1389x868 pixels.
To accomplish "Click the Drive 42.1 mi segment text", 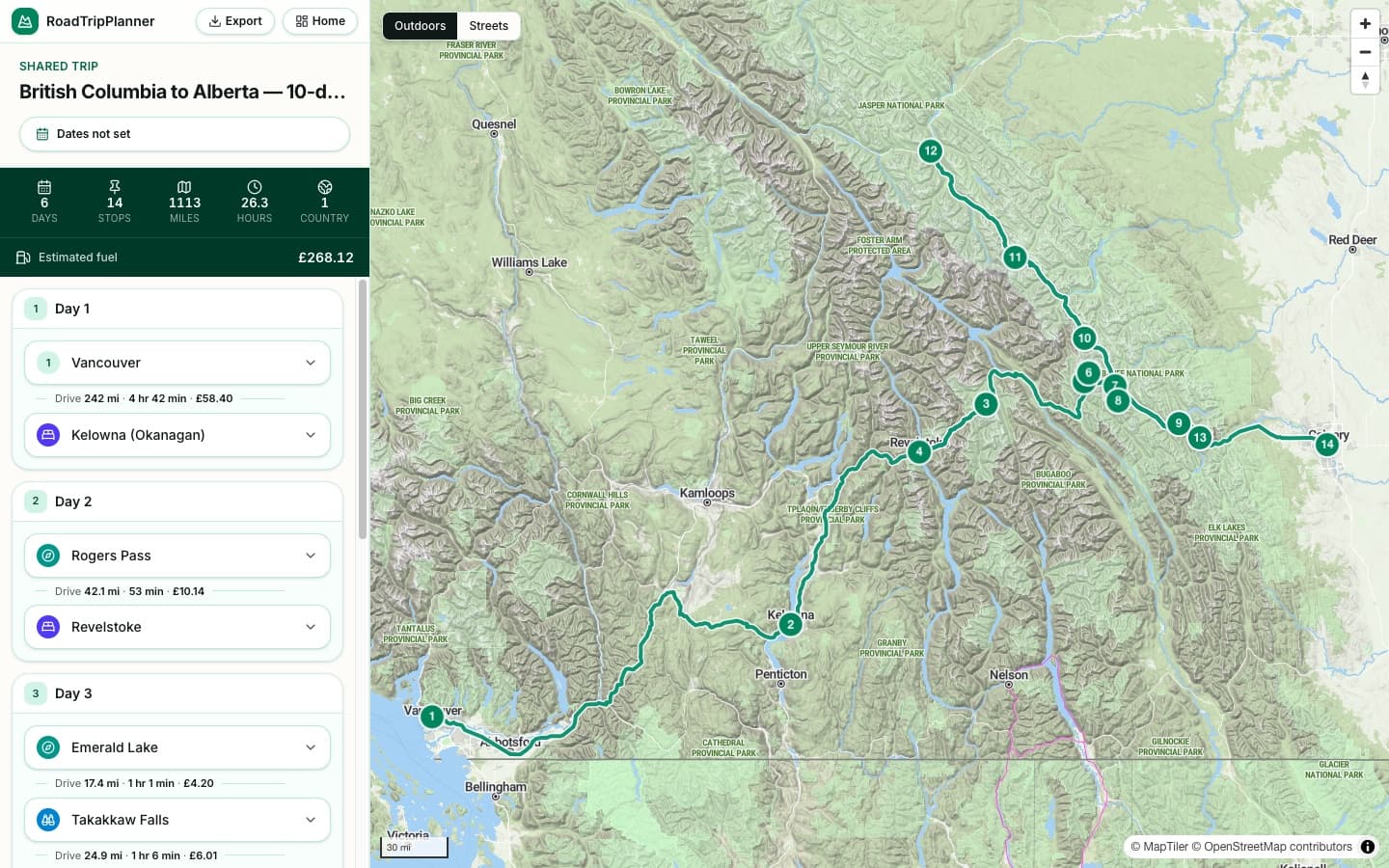I will coord(129,591).
